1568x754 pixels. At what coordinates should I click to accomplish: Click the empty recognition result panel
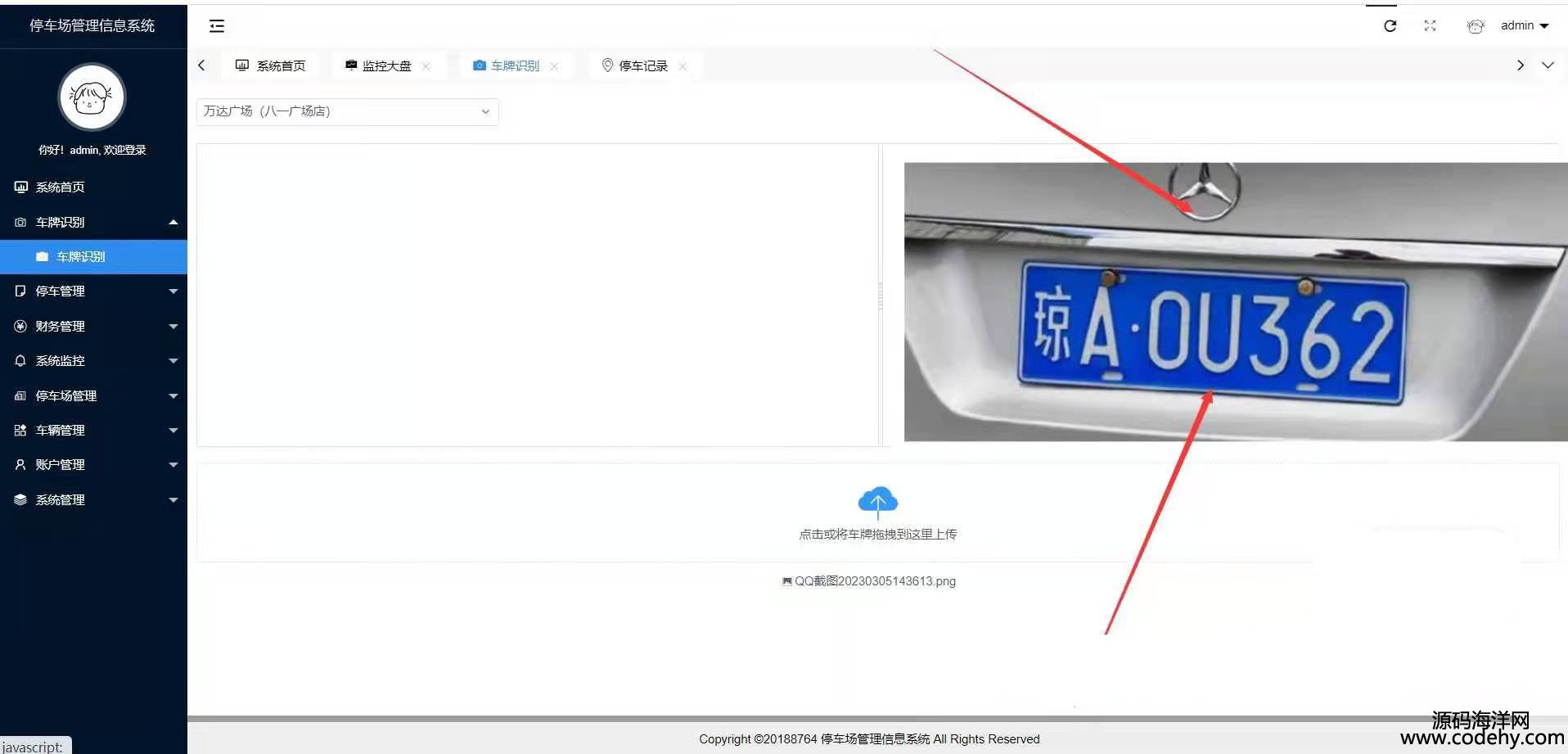click(538, 296)
